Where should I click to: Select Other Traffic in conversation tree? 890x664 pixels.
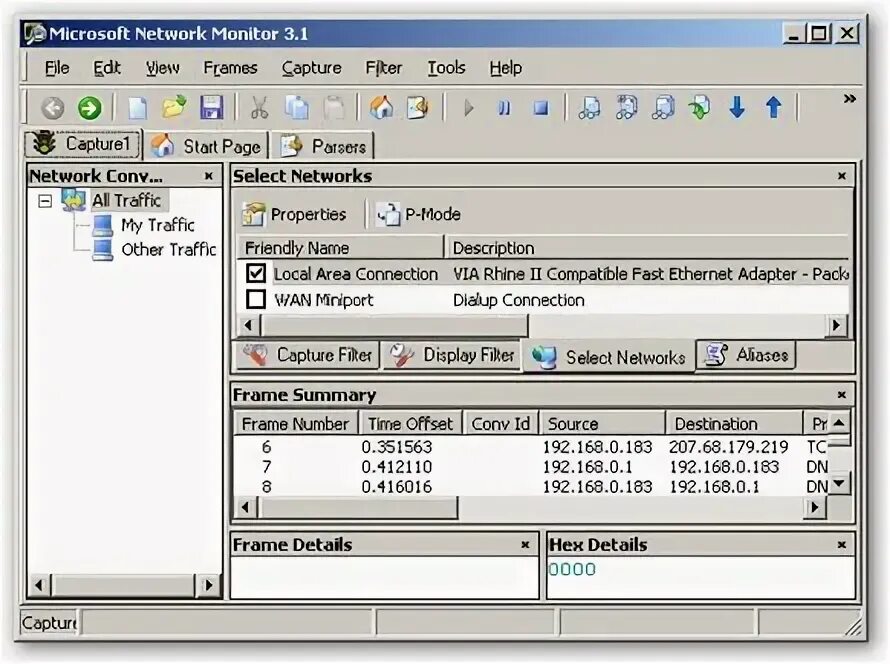(169, 250)
